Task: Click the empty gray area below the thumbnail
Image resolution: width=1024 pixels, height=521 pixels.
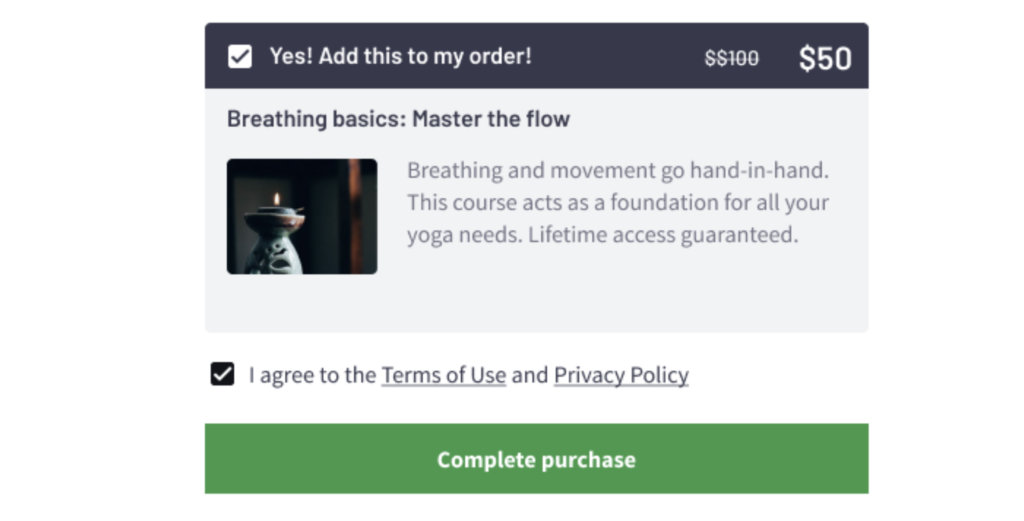Action: click(536, 303)
